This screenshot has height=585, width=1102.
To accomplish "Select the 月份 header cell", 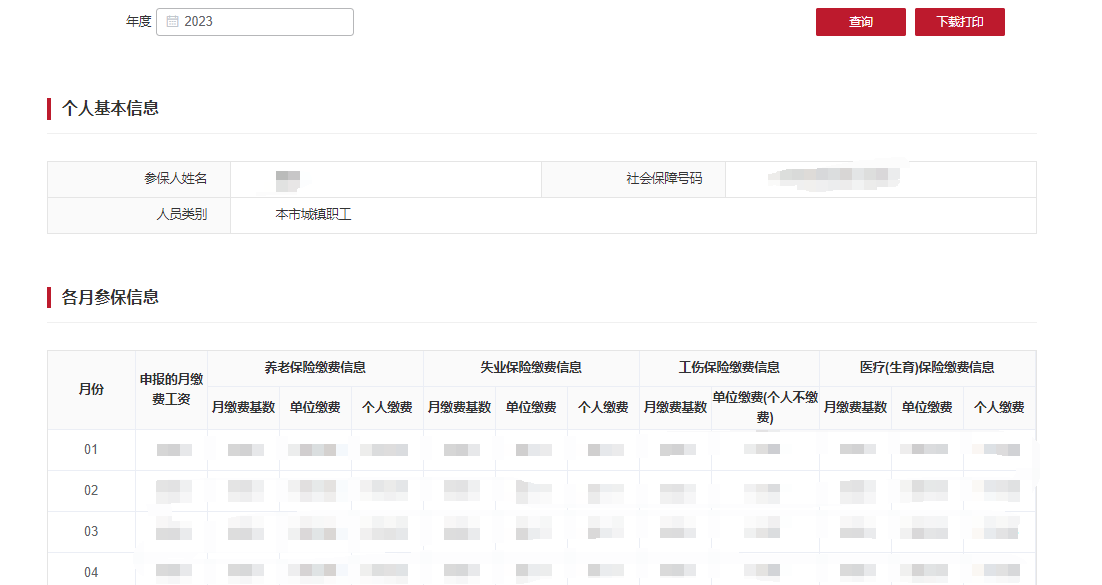I will click(x=90, y=390).
